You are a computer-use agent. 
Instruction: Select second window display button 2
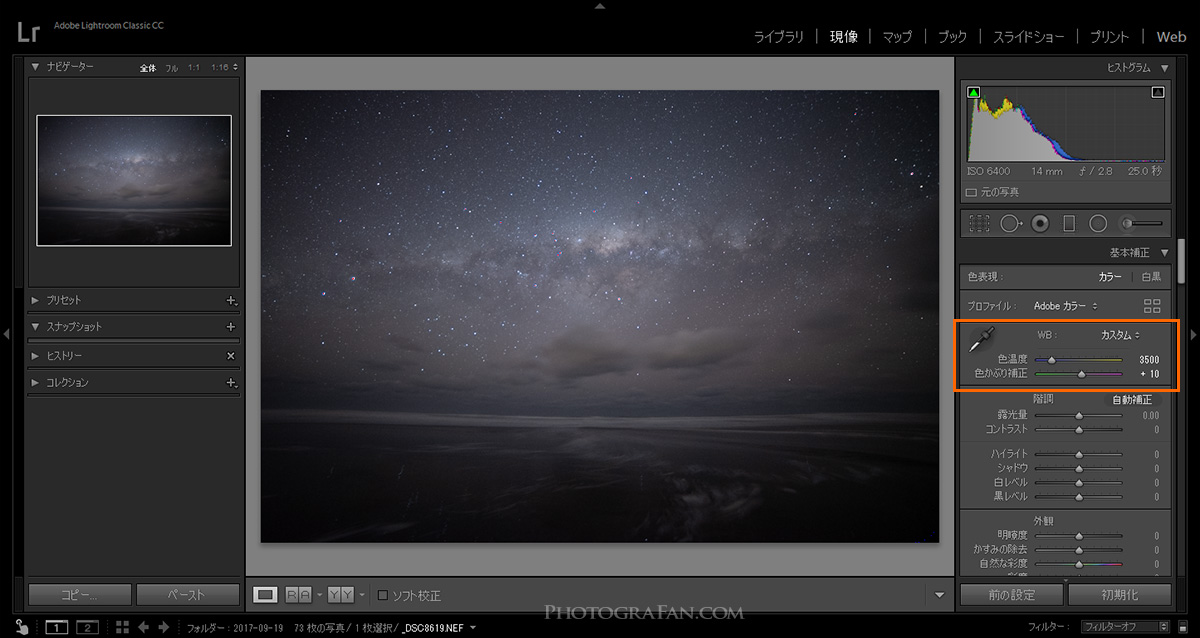point(87,627)
